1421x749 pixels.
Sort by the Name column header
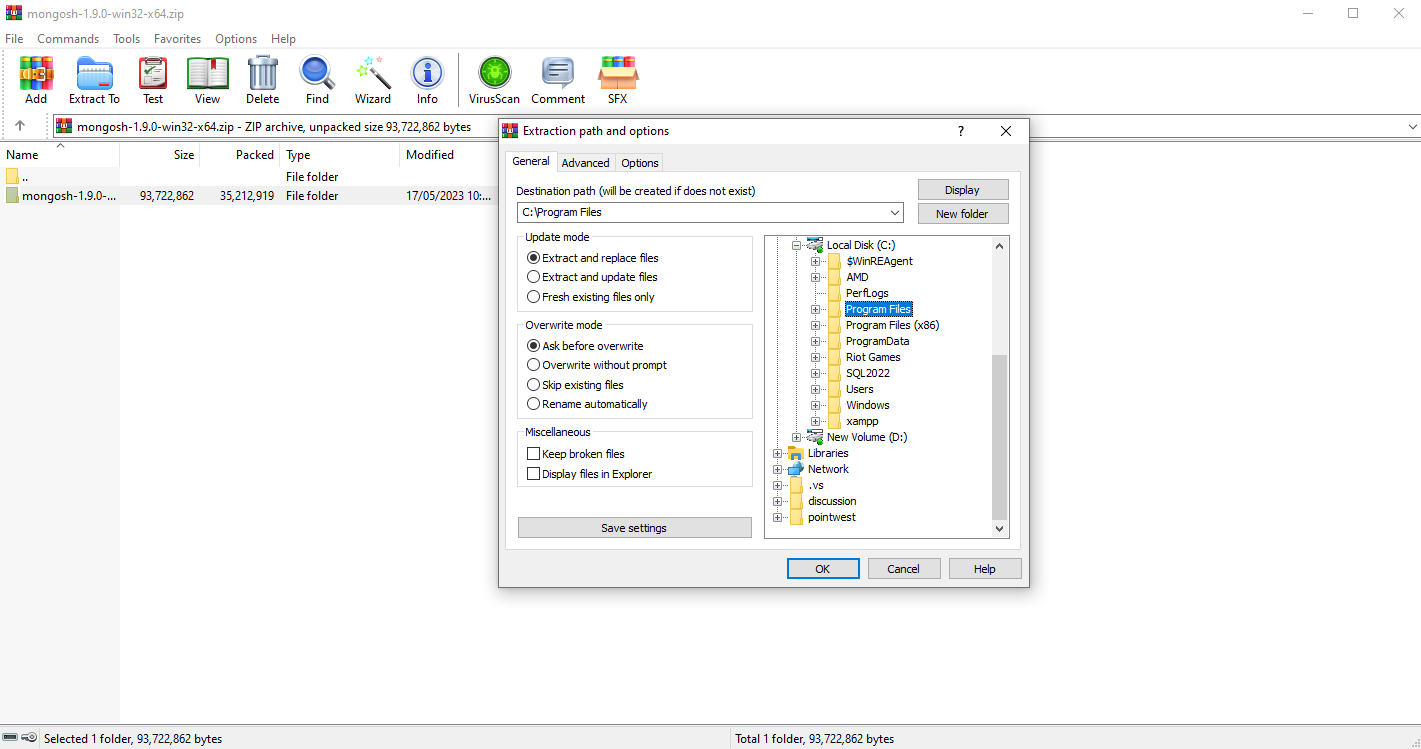pyautogui.click(x=60, y=155)
